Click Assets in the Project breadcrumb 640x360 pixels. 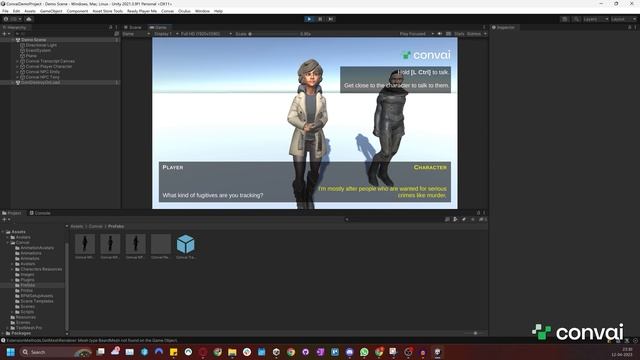pyautogui.click(x=77, y=226)
